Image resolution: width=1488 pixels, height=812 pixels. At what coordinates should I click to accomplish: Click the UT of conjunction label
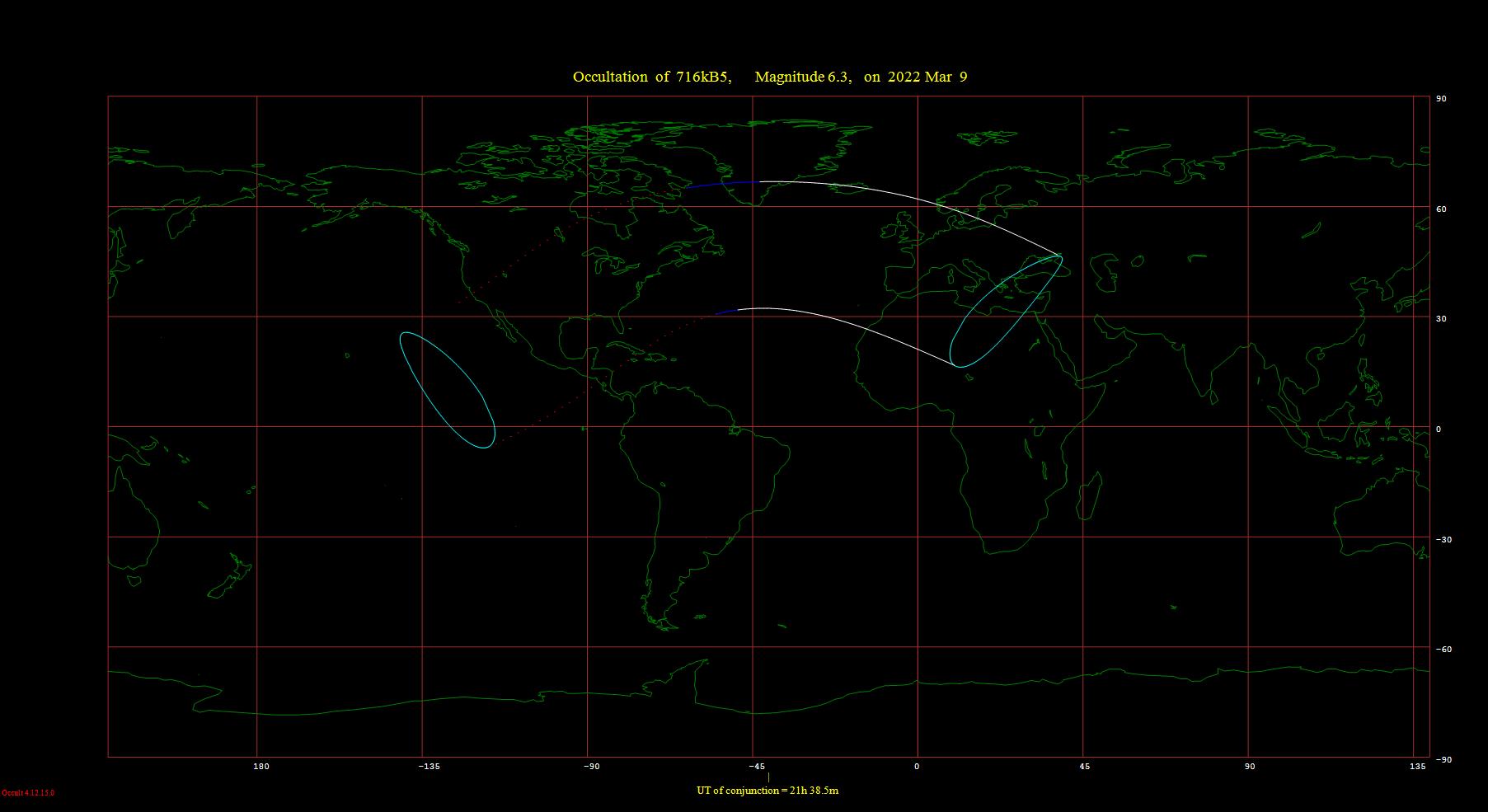click(767, 791)
